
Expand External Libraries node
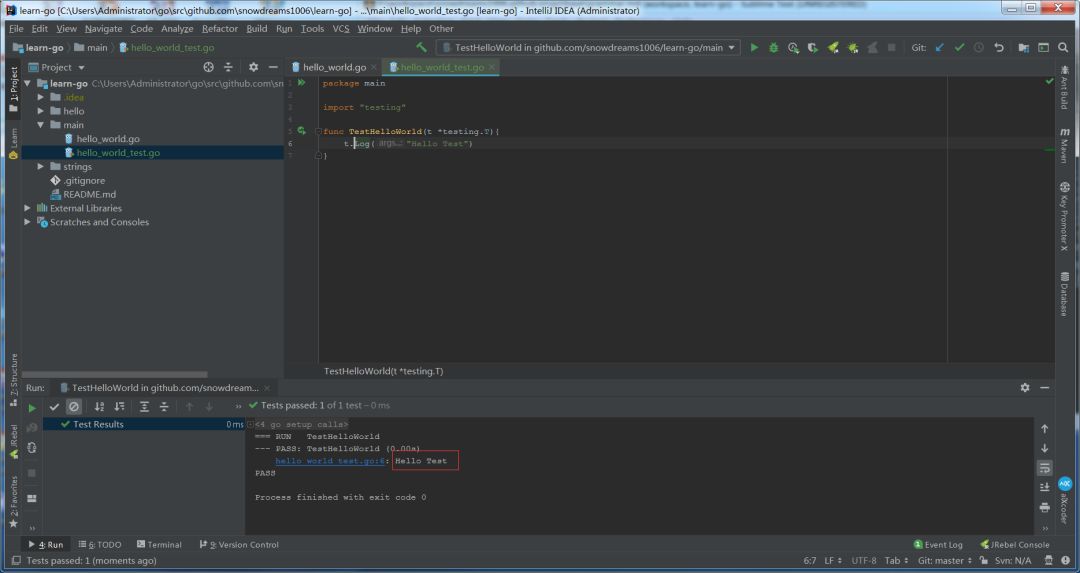click(28, 208)
